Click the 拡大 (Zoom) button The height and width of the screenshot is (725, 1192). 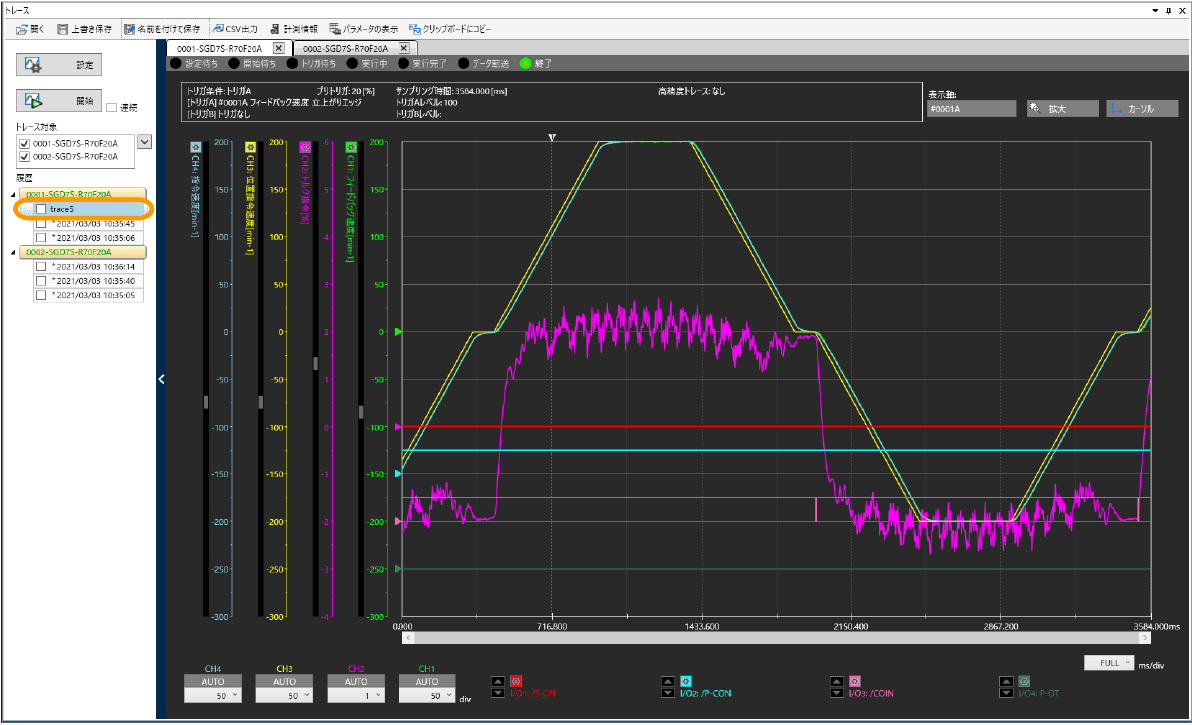(x=1062, y=108)
